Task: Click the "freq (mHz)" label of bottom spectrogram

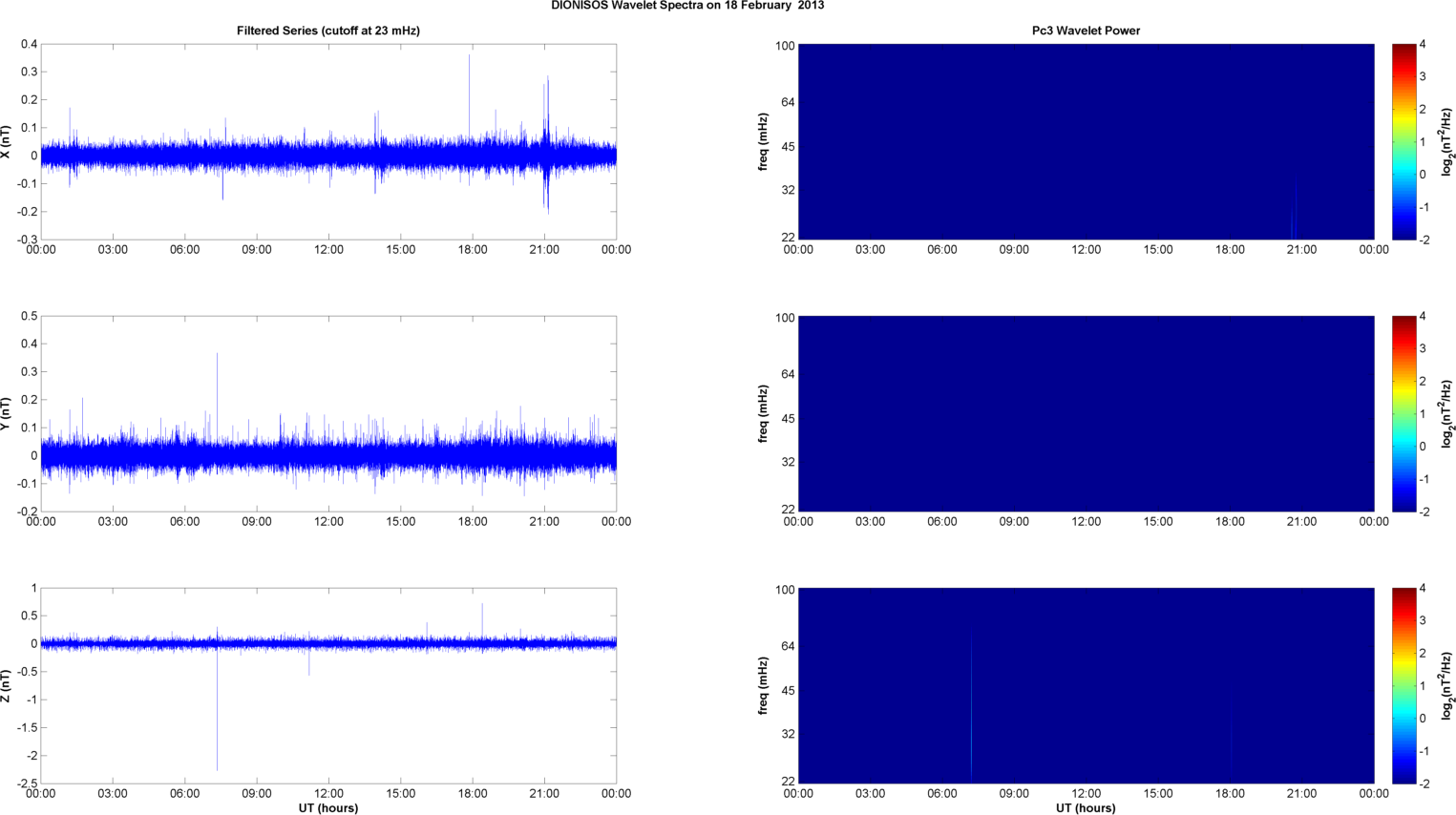Action: click(764, 685)
